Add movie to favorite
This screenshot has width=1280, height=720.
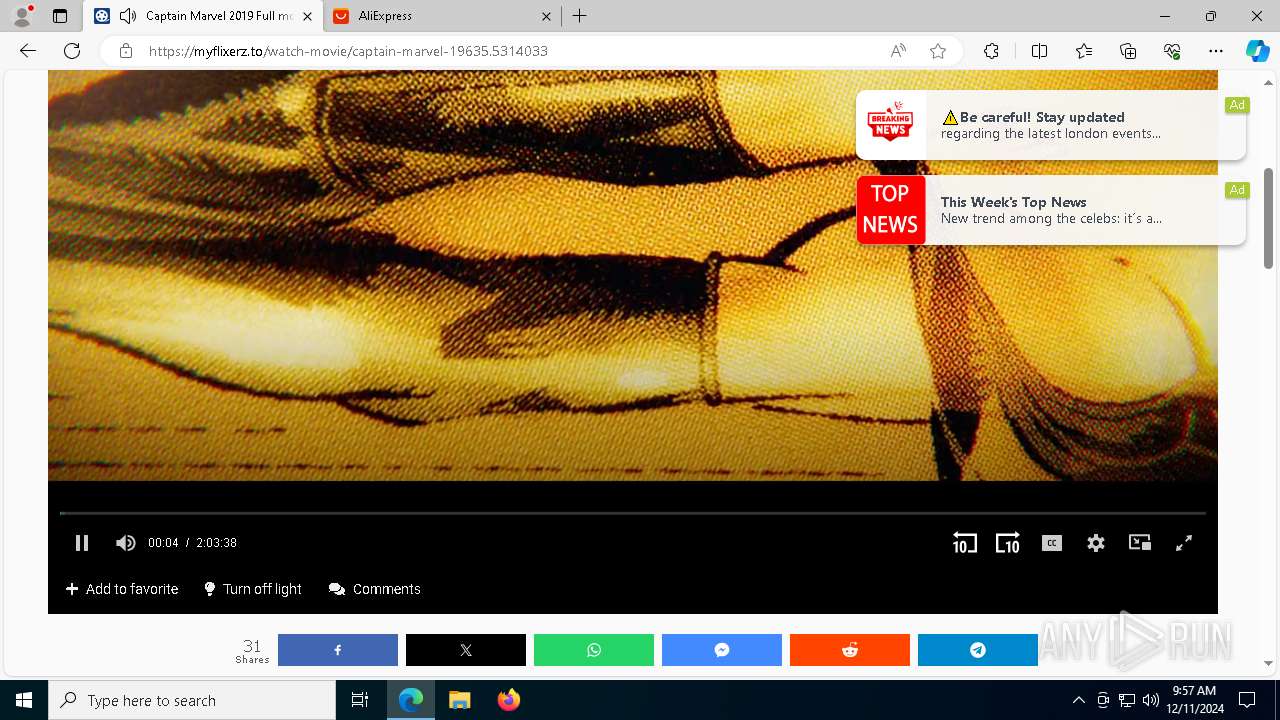(122, 589)
